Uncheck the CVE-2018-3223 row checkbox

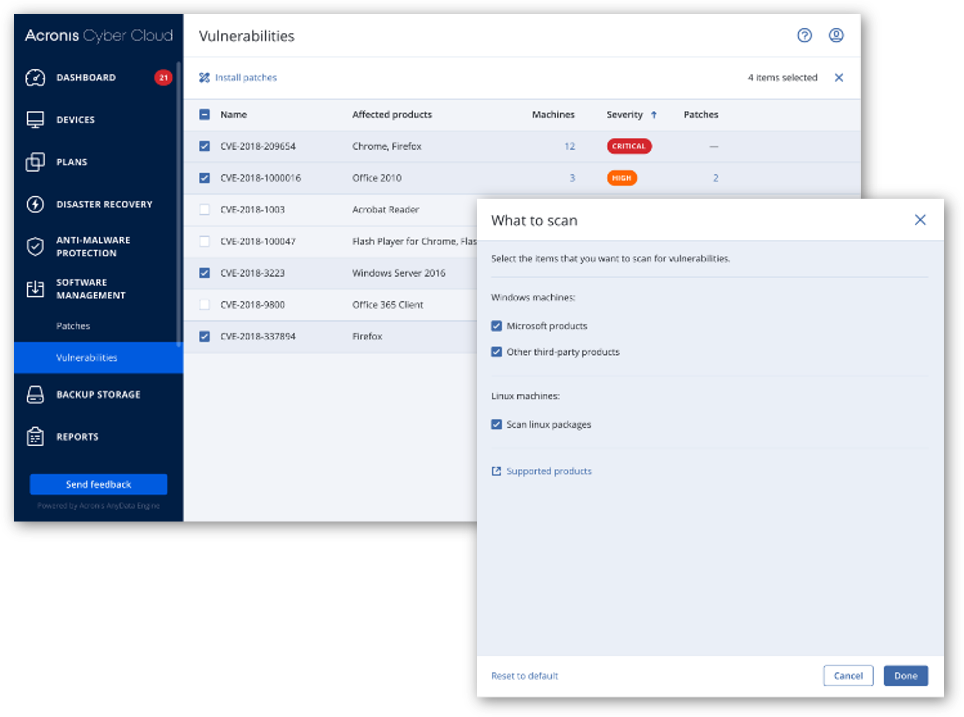click(x=204, y=273)
